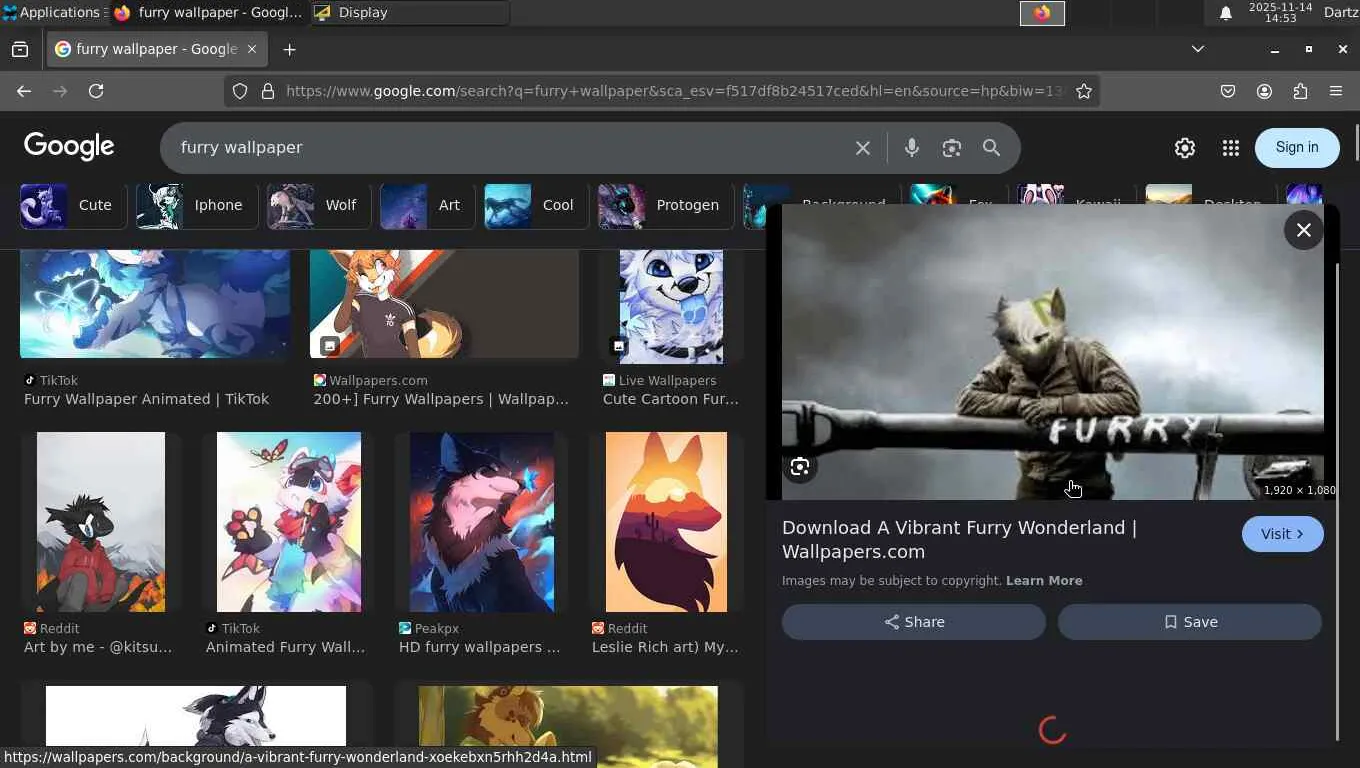Save the selected image
The width and height of the screenshot is (1360, 768).
(1190, 622)
